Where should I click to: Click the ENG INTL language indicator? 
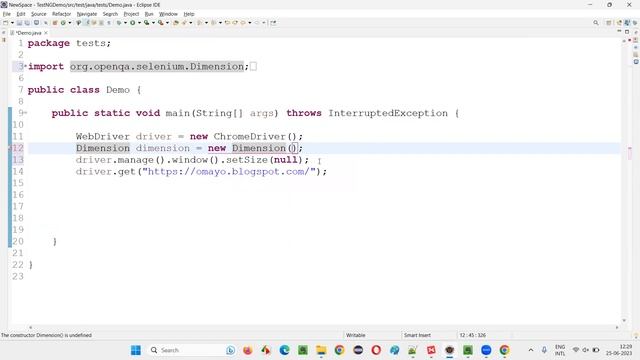pos(560,350)
